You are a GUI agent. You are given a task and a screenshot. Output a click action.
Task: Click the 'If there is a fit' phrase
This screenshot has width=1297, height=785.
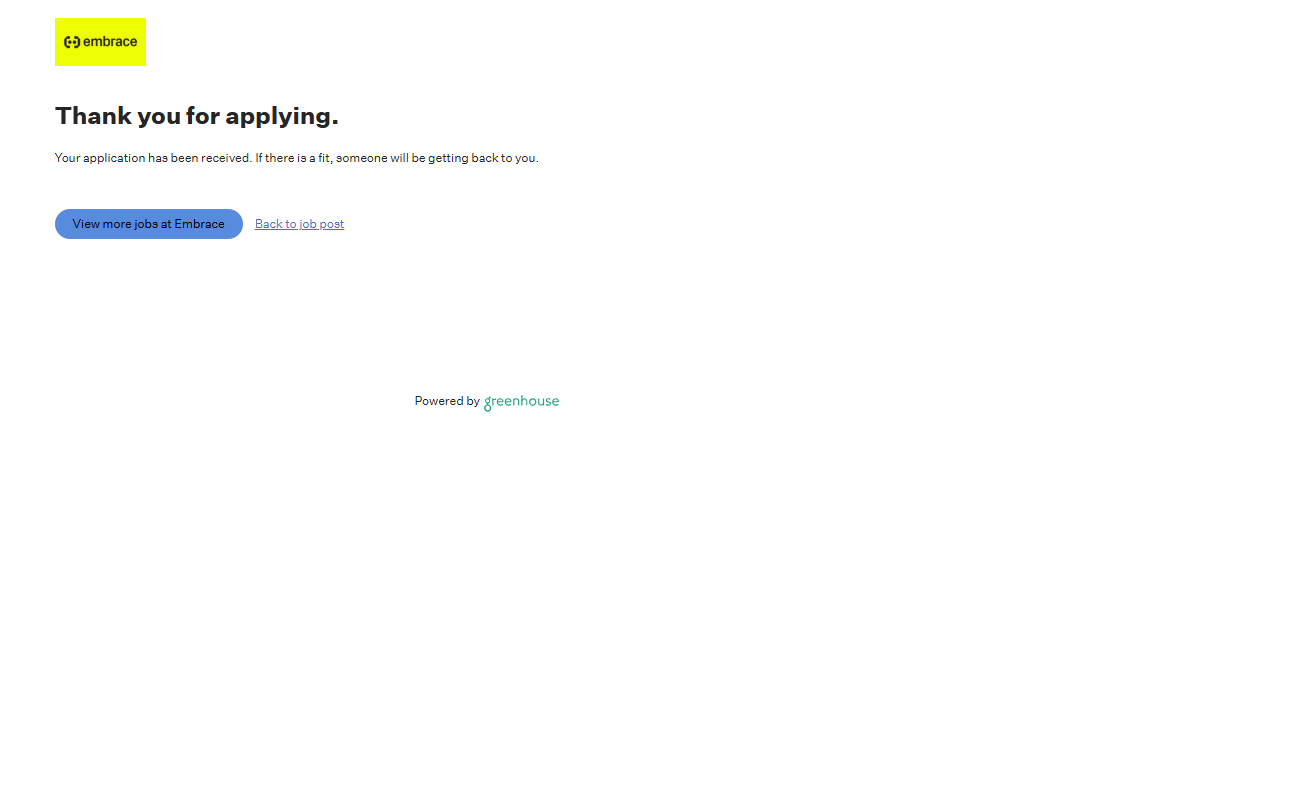tap(293, 158)
